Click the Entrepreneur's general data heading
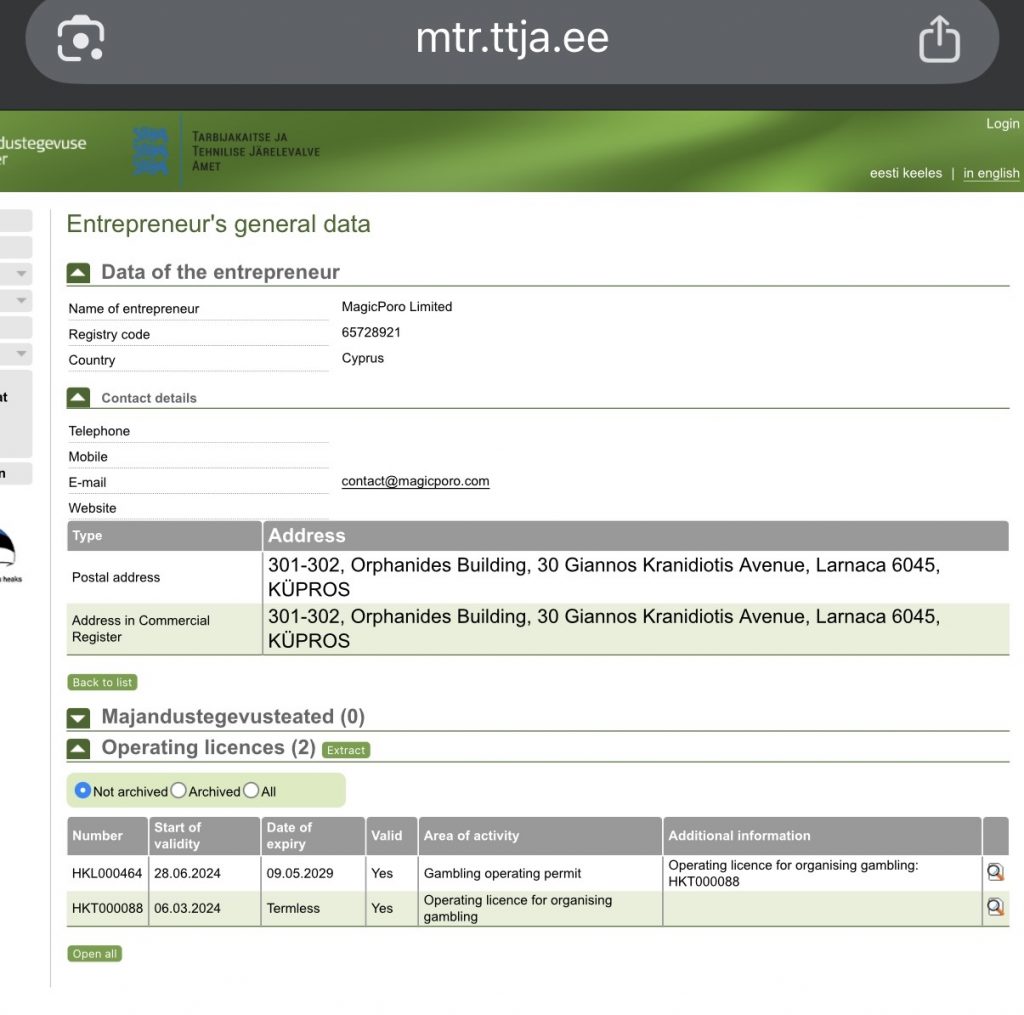 [x=219, y=224]
